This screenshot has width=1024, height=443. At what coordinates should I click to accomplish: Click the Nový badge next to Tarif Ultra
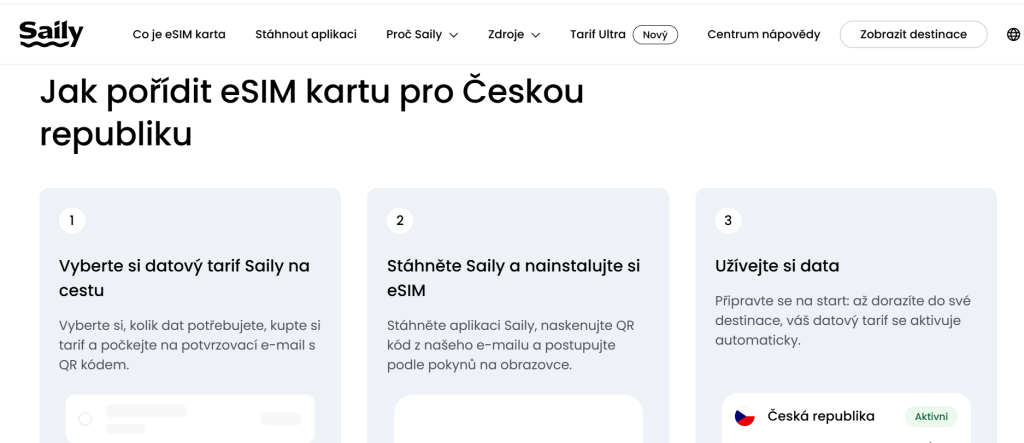coord(655,35)
